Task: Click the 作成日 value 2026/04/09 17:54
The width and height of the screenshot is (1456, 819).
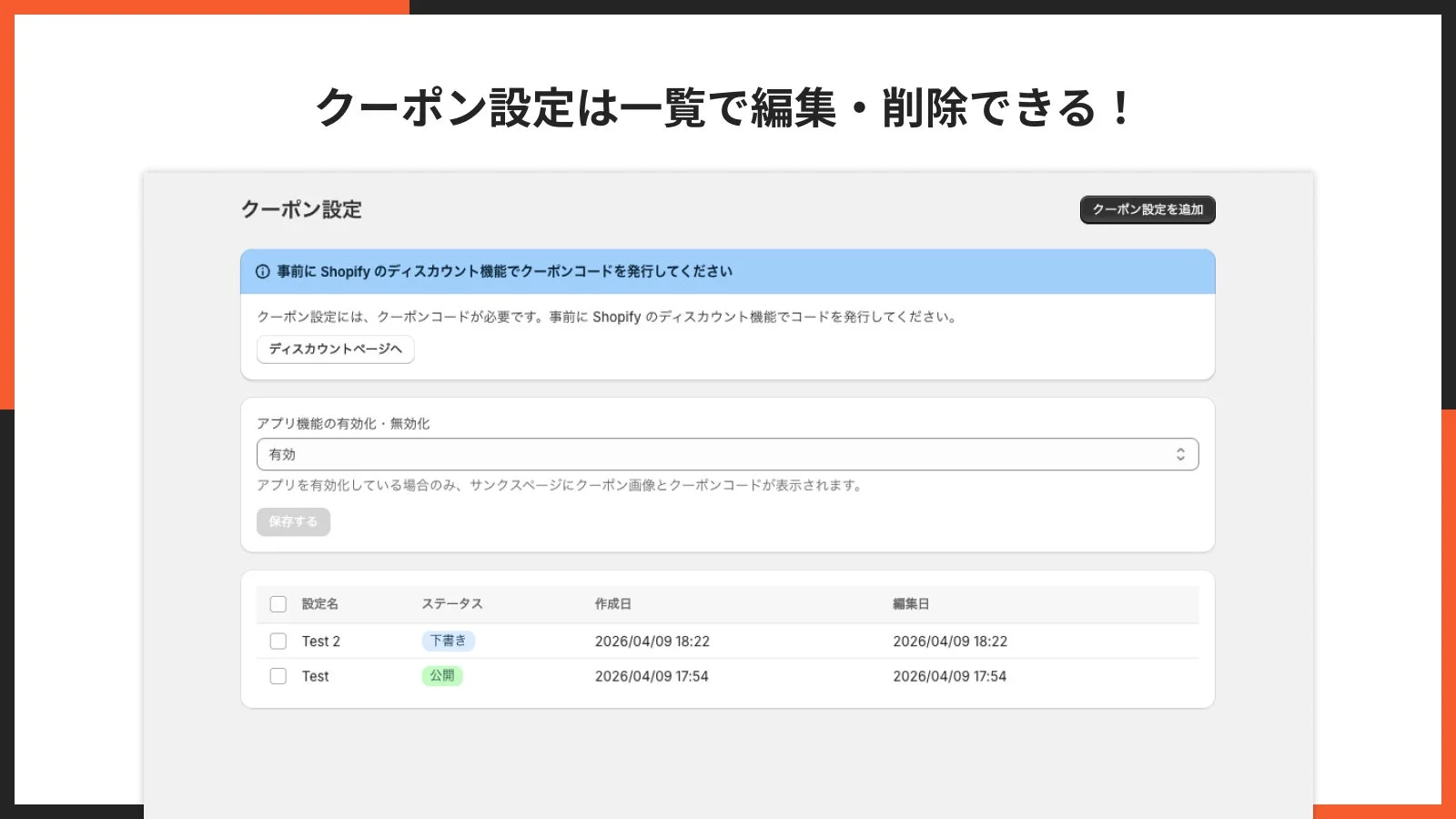Action: click(x=652, y=676)
